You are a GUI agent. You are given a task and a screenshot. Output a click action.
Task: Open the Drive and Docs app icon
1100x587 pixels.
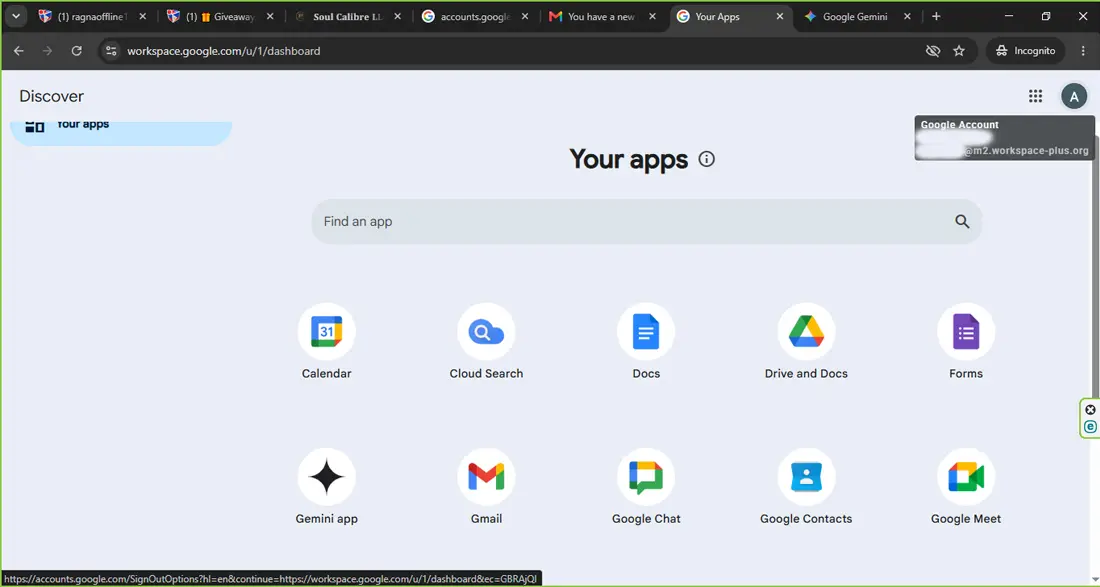tap(806, 332)
